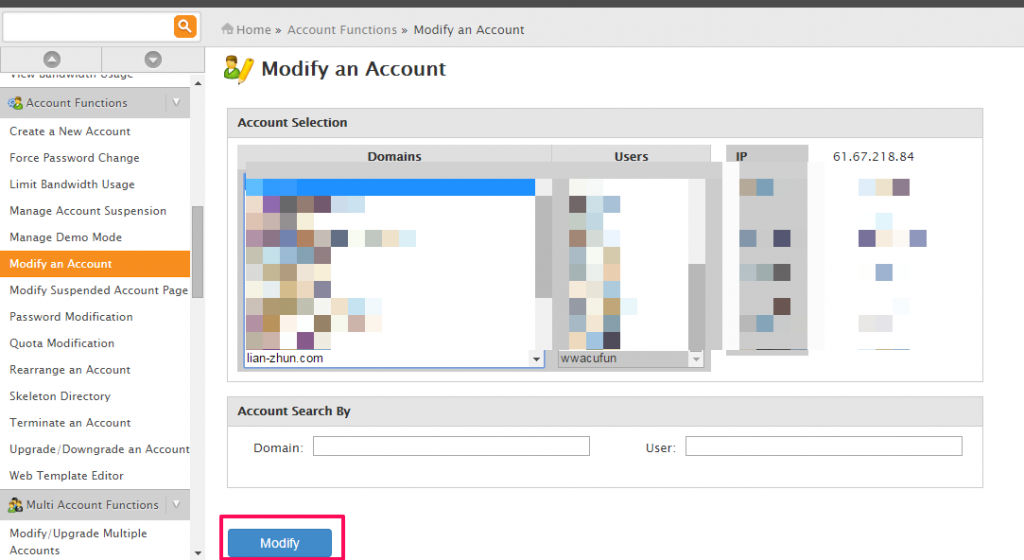The height and width of the screenshot is (560, 1024).
Task: Open Create a New Account
Action: tap(70, 131)
